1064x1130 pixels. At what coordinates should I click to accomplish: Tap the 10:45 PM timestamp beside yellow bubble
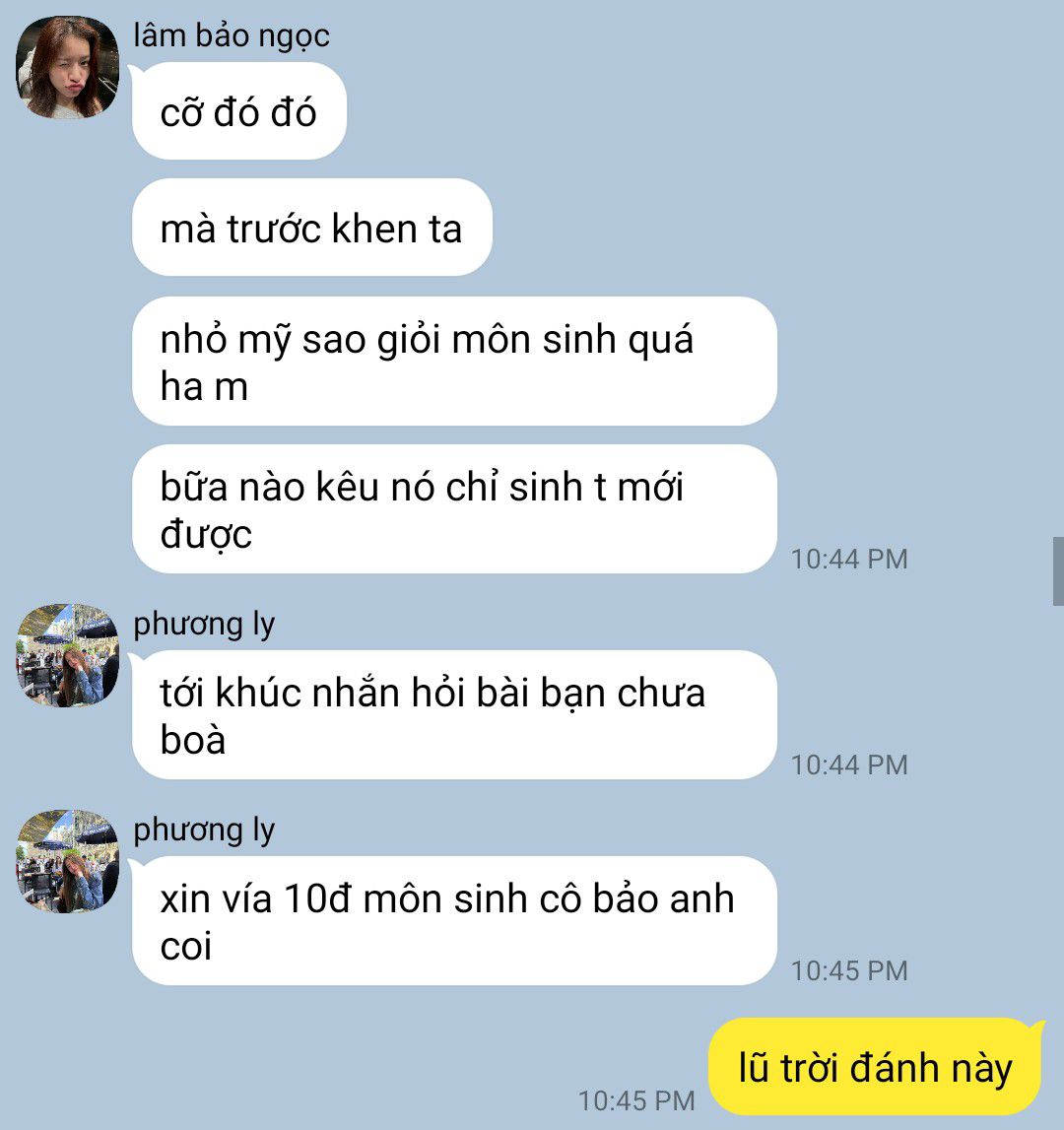coord(636,1100)
